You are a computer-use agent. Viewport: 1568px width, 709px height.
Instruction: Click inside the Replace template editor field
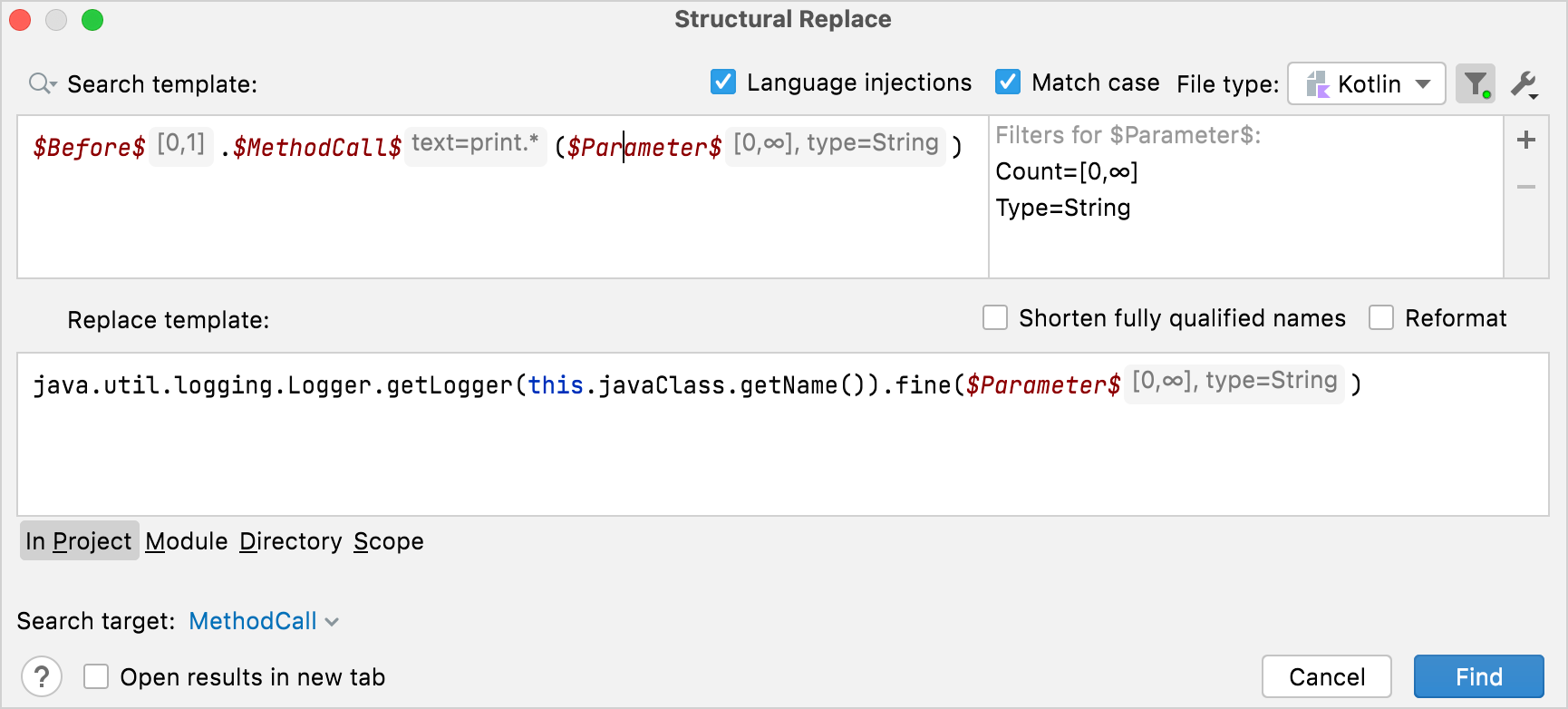[783, 434]
